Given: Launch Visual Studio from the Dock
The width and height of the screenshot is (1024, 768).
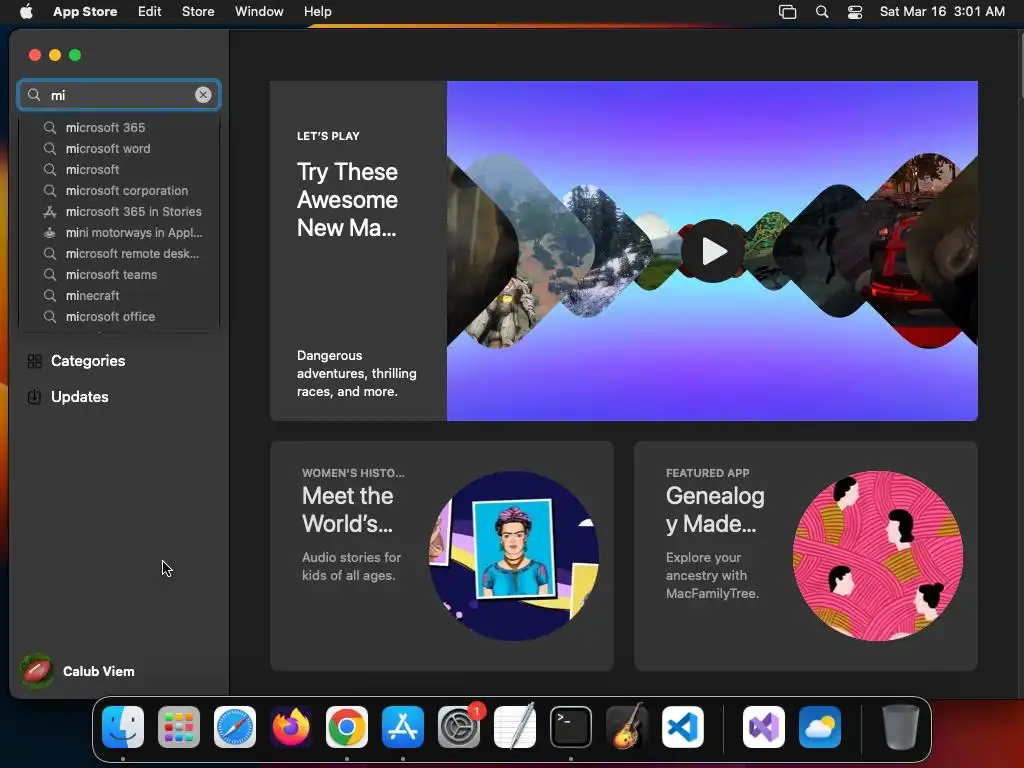Looking at the screenshot, I should point(764,727).
